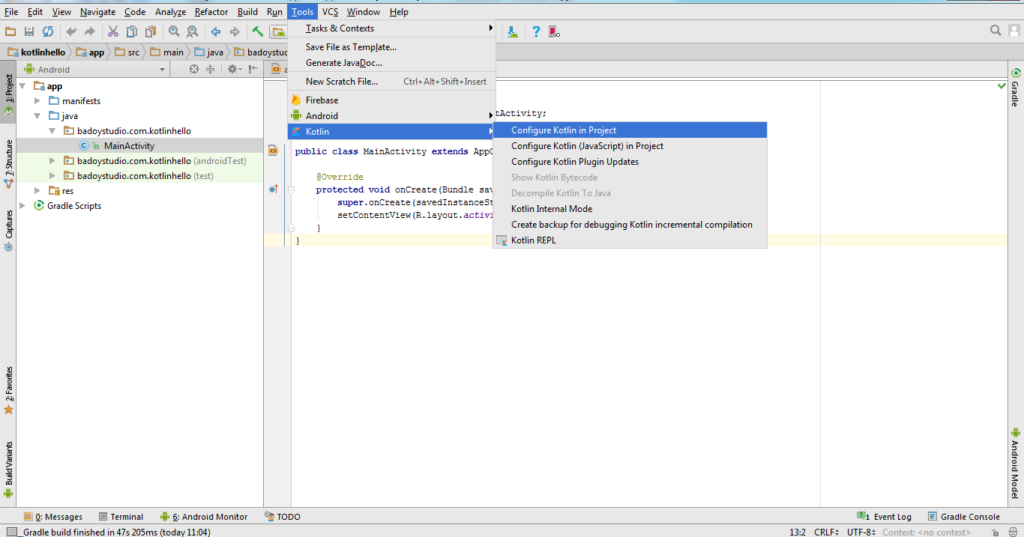Screen dimensions: 1024x537
Task: Click the Synchronize refresh icon in toolbar
Action: [x=47, y=32]
